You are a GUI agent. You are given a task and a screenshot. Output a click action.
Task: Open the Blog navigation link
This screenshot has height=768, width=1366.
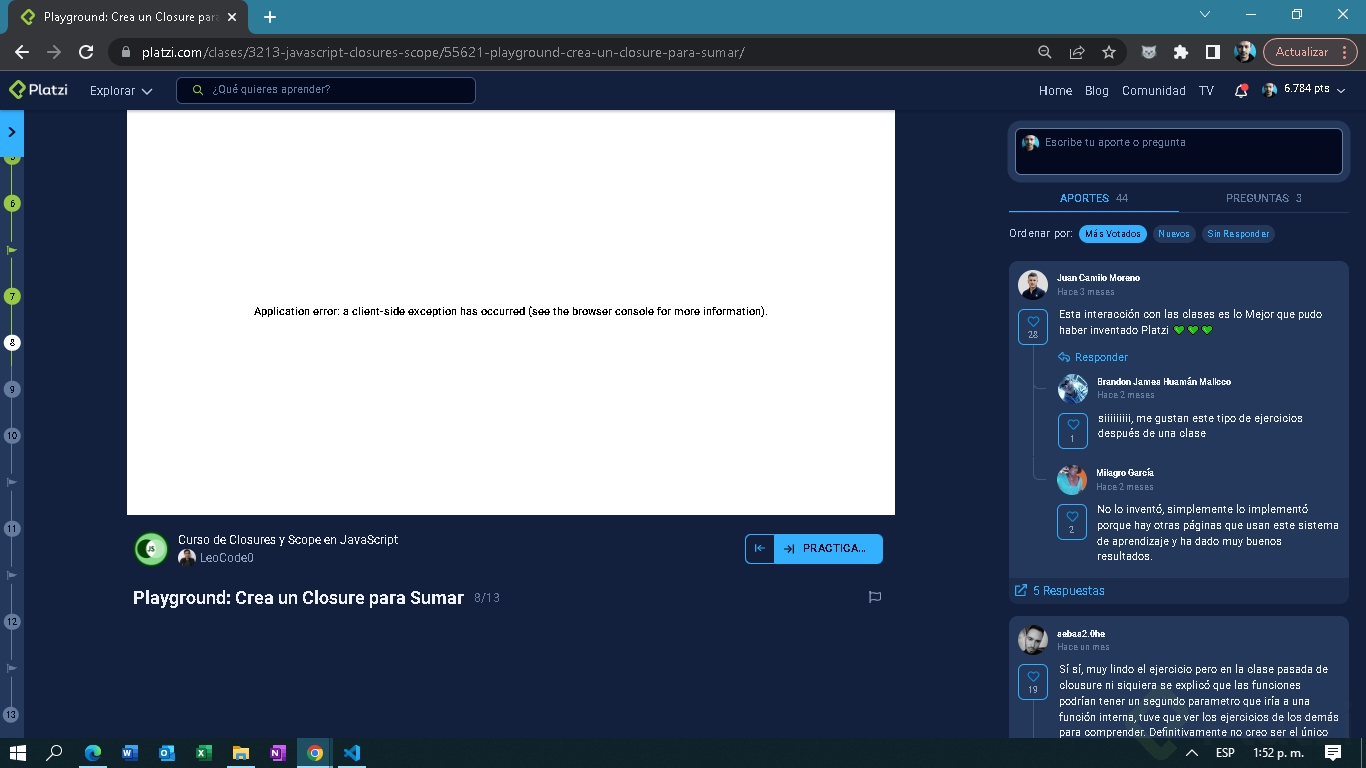1097,90
